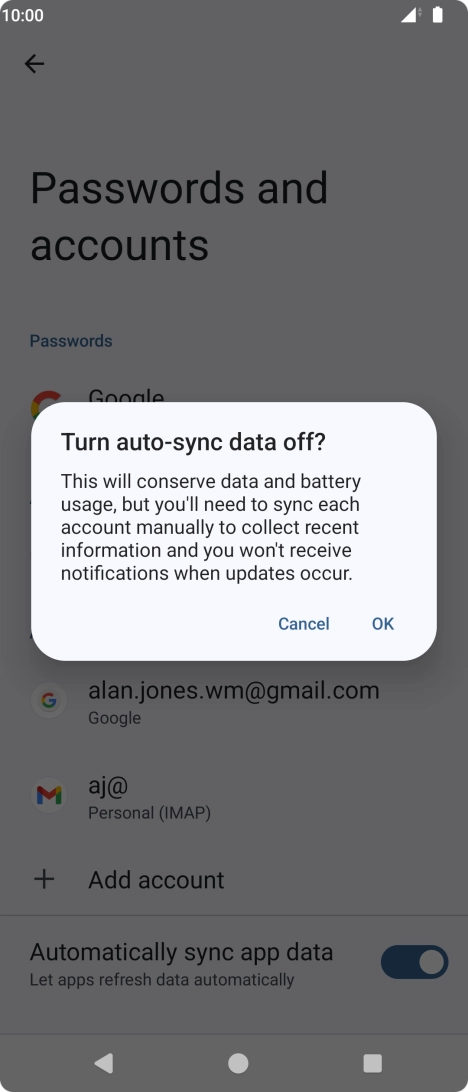468x1092 pixels.
Task: Tap the Android back navigation triangle
Action: coord(104,1062)
